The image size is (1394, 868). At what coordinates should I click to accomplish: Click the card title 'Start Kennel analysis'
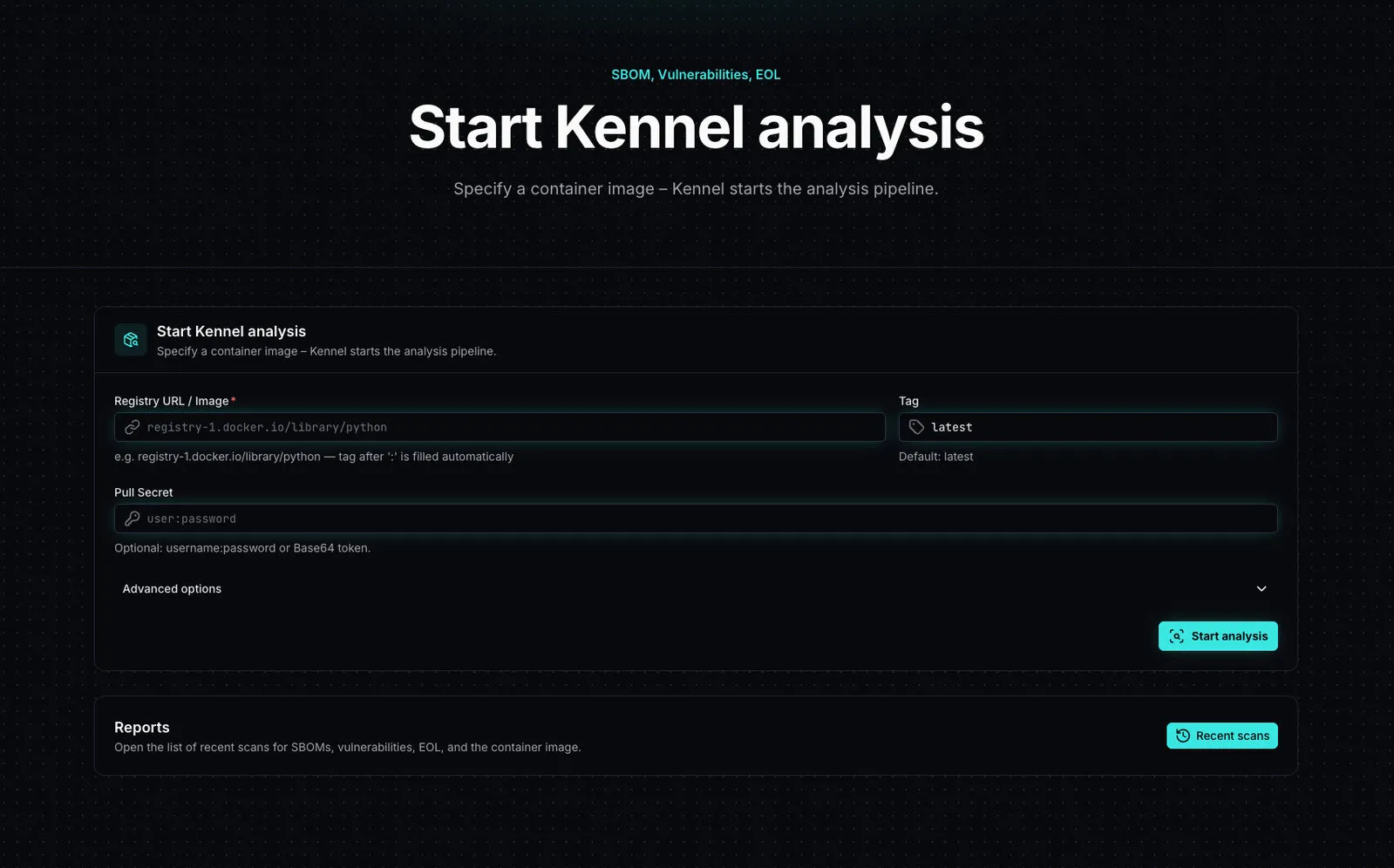click(231, 331)
